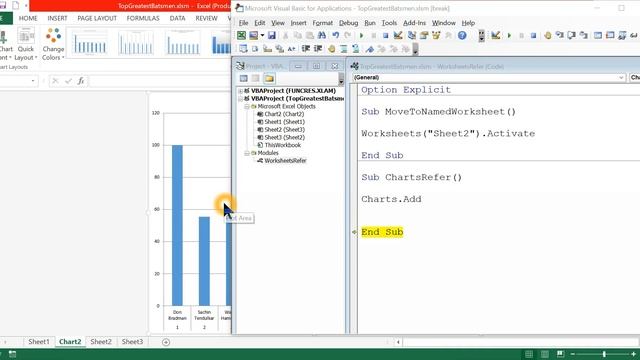Viewport: 640px width, 360px height.
Task: Switch to the PAGE LAYOUT ribbon tab
Action: (x=97, y=18)
